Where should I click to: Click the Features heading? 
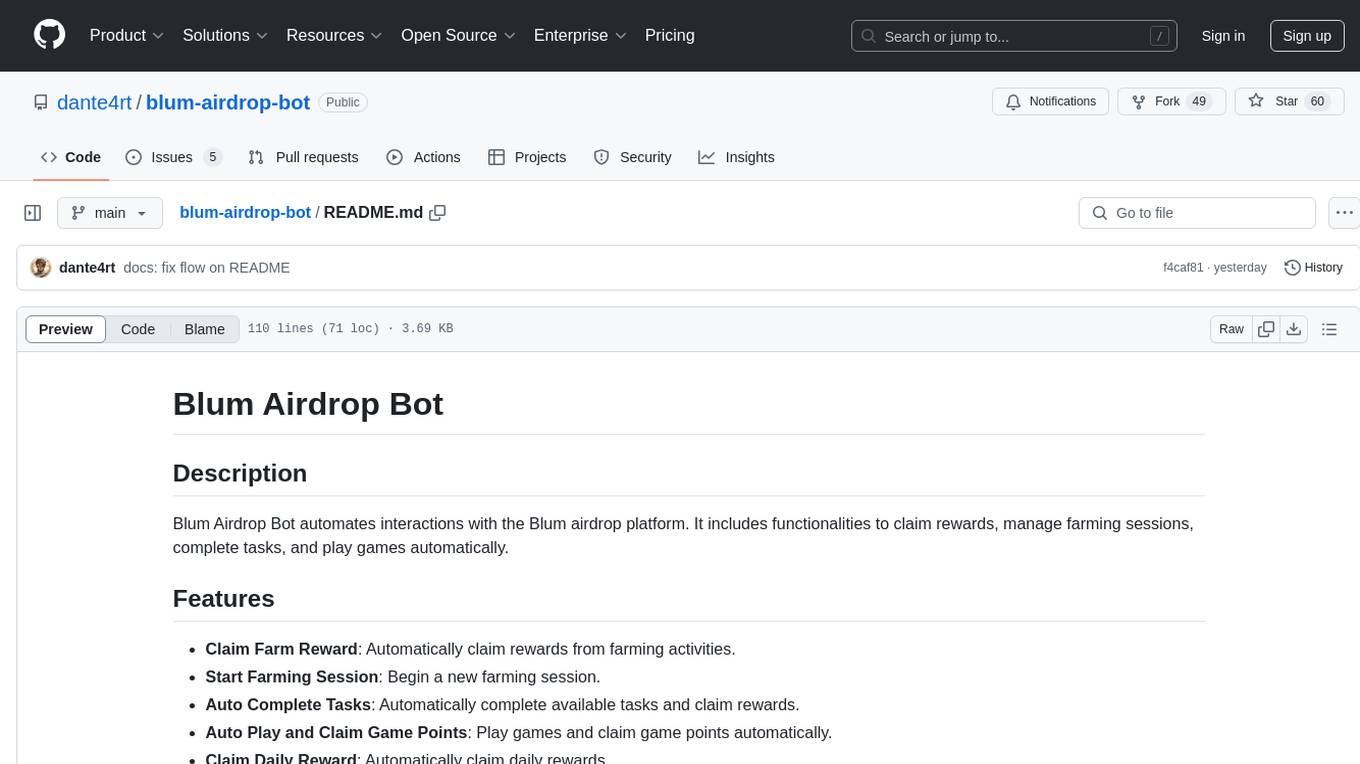224,598
